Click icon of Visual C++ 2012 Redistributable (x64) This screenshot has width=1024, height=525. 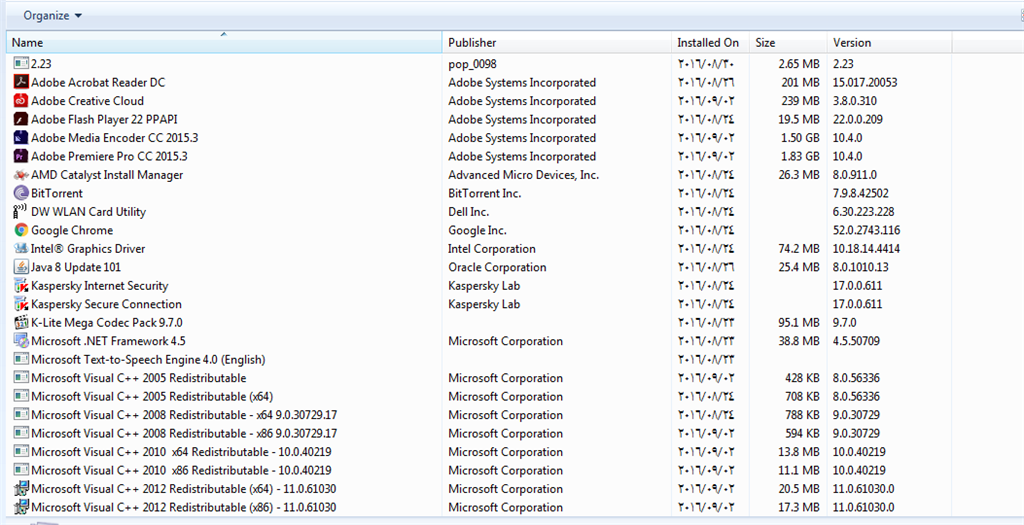[21, 488]
